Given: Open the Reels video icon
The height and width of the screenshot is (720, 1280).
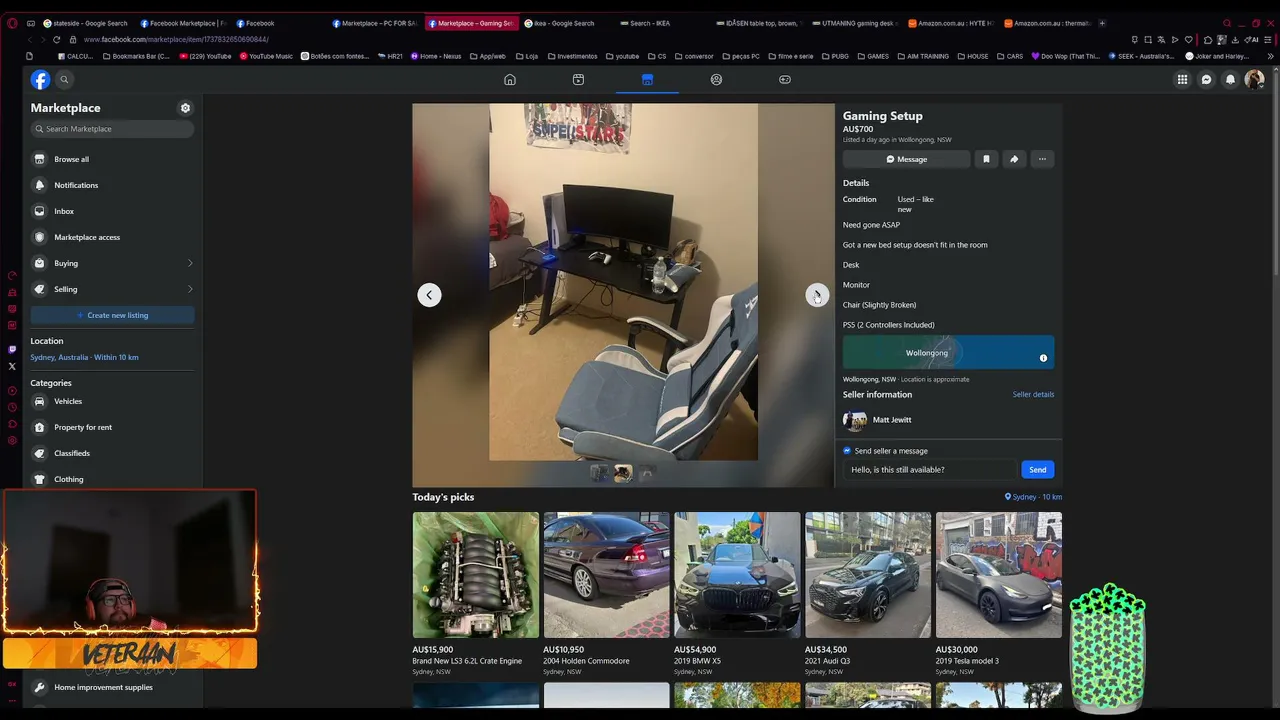Looking at the screenshot, I should [x=578, y=79].
